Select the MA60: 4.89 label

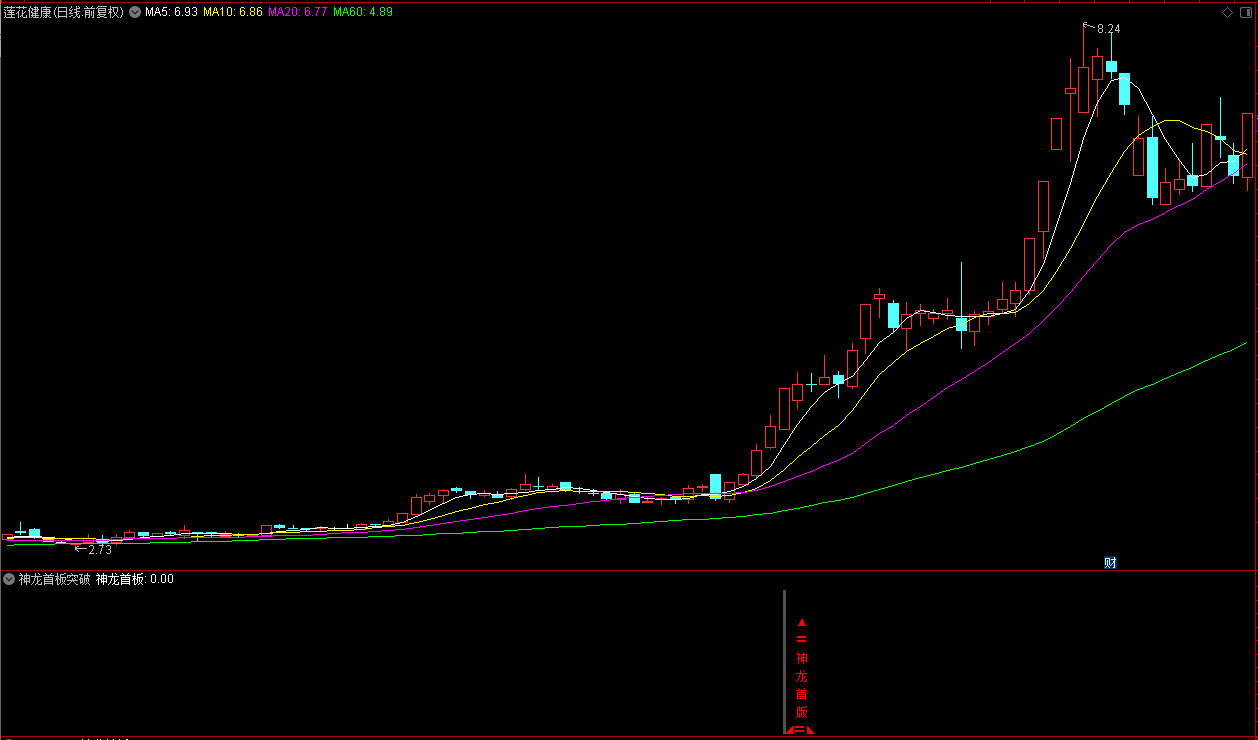(x=363, y=13)
